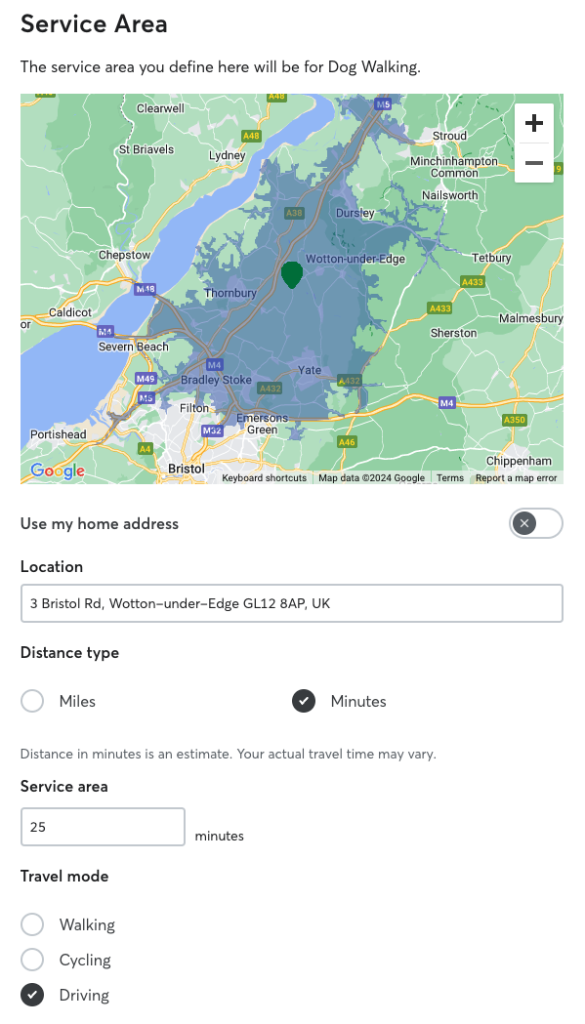Image resolution: width=585 pixels, height=1024 pixels.
Task: Click the Google logo on map
Action: pyautogui.click(x=57, y=470)
